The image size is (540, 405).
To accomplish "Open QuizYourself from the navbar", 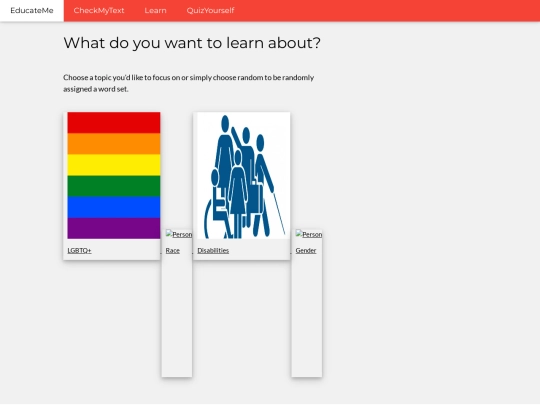I will click(x=210, y=10).
